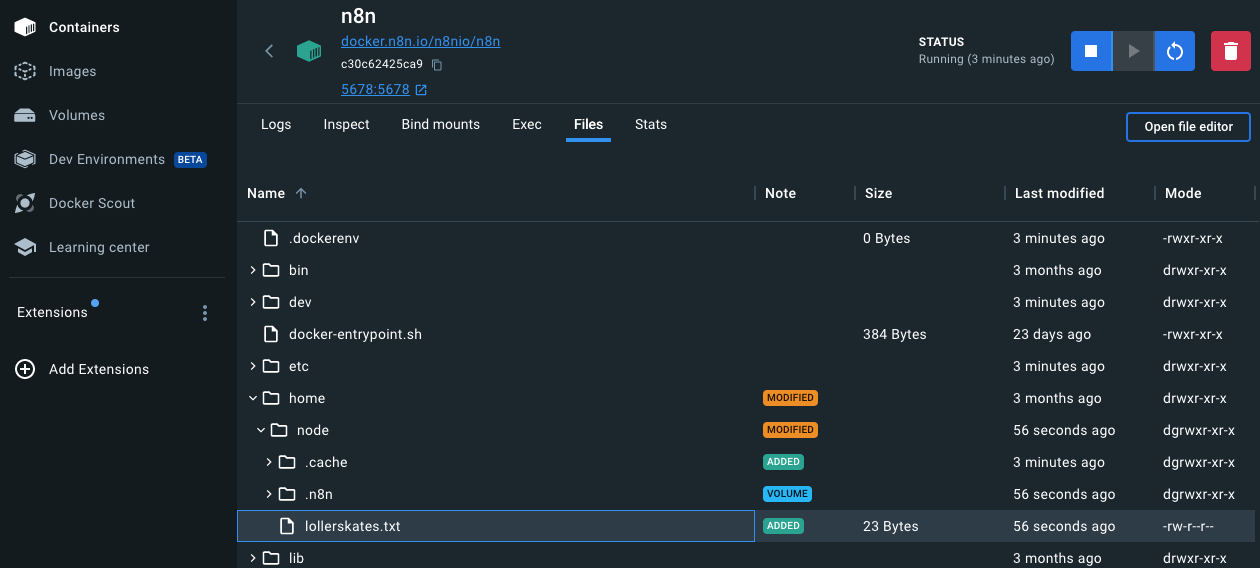Copy the container ID c30c62425ca9

(437, 64)
